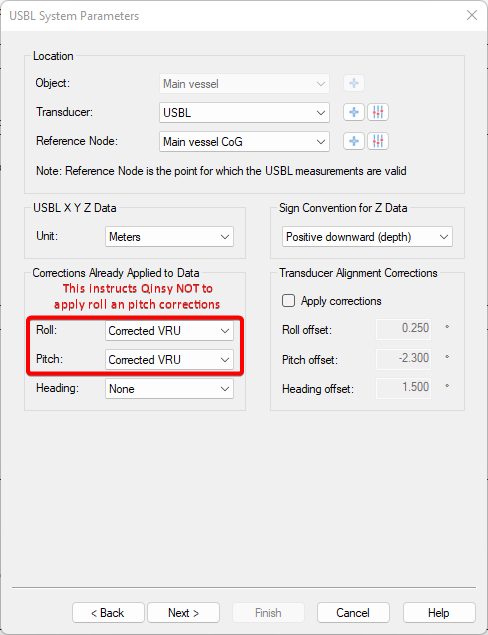Proceed with the Next button
The width and height of the screenshot is (488, 635).
tap(183, 613)
